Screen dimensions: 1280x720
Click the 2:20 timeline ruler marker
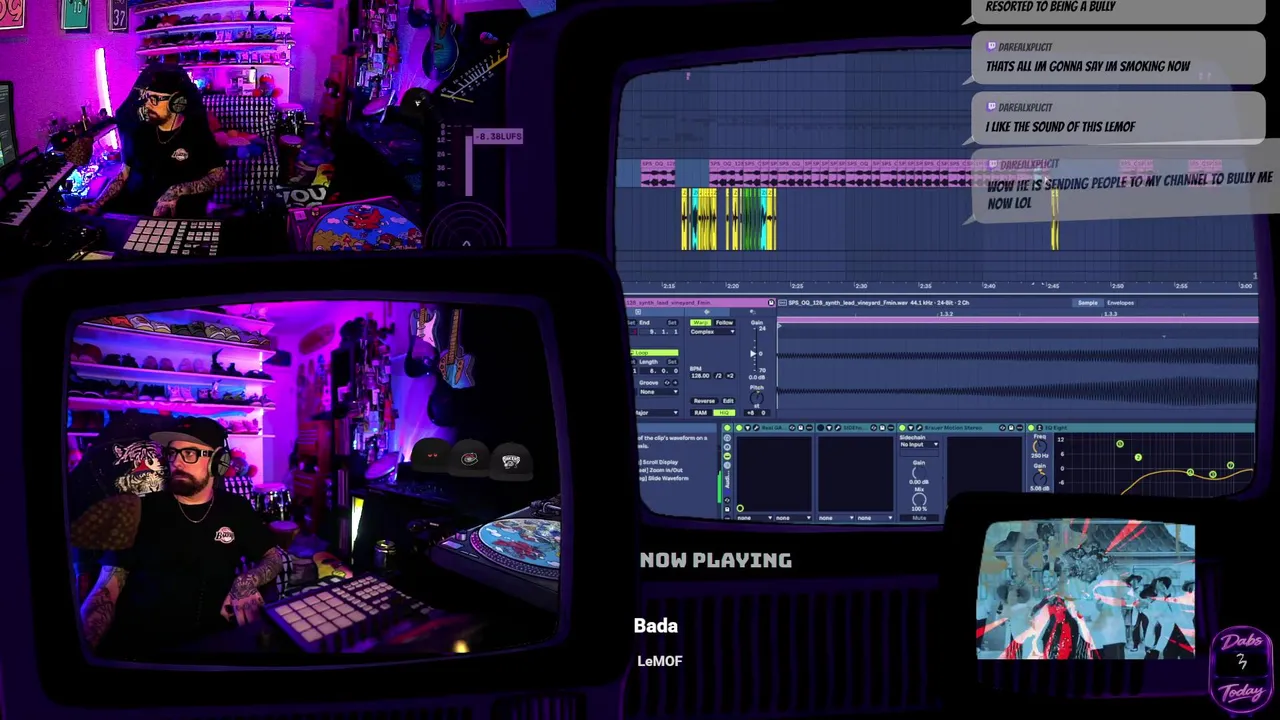point(733,286)
